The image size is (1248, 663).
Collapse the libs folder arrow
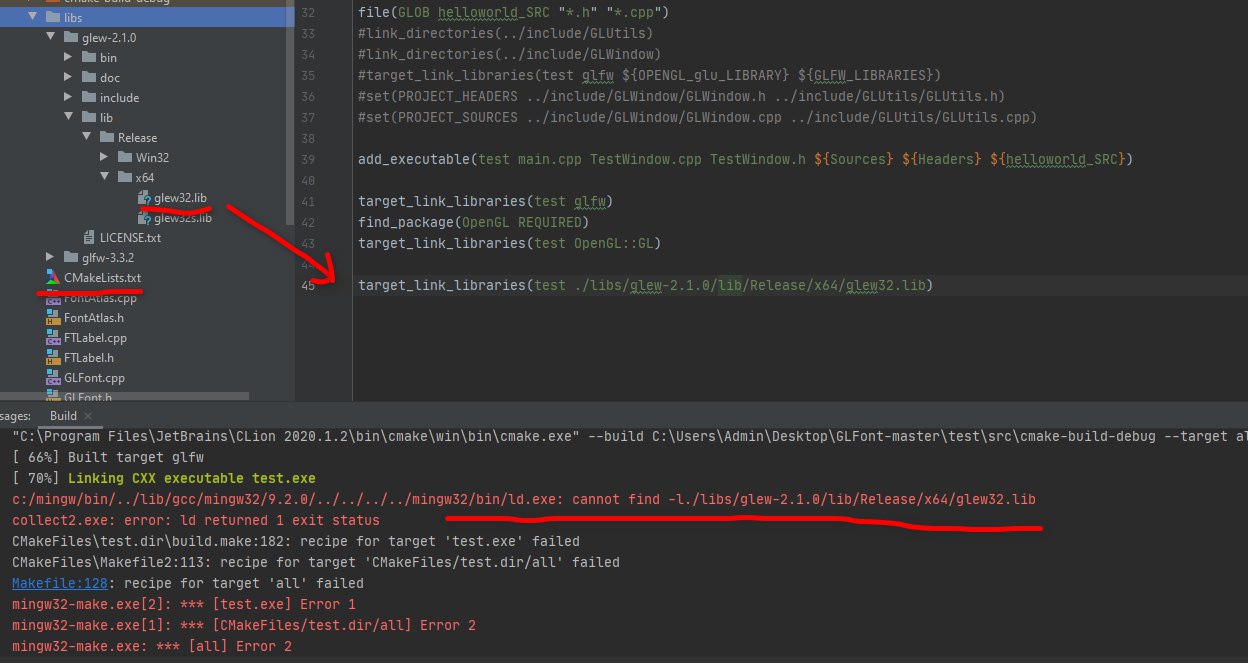31,17
